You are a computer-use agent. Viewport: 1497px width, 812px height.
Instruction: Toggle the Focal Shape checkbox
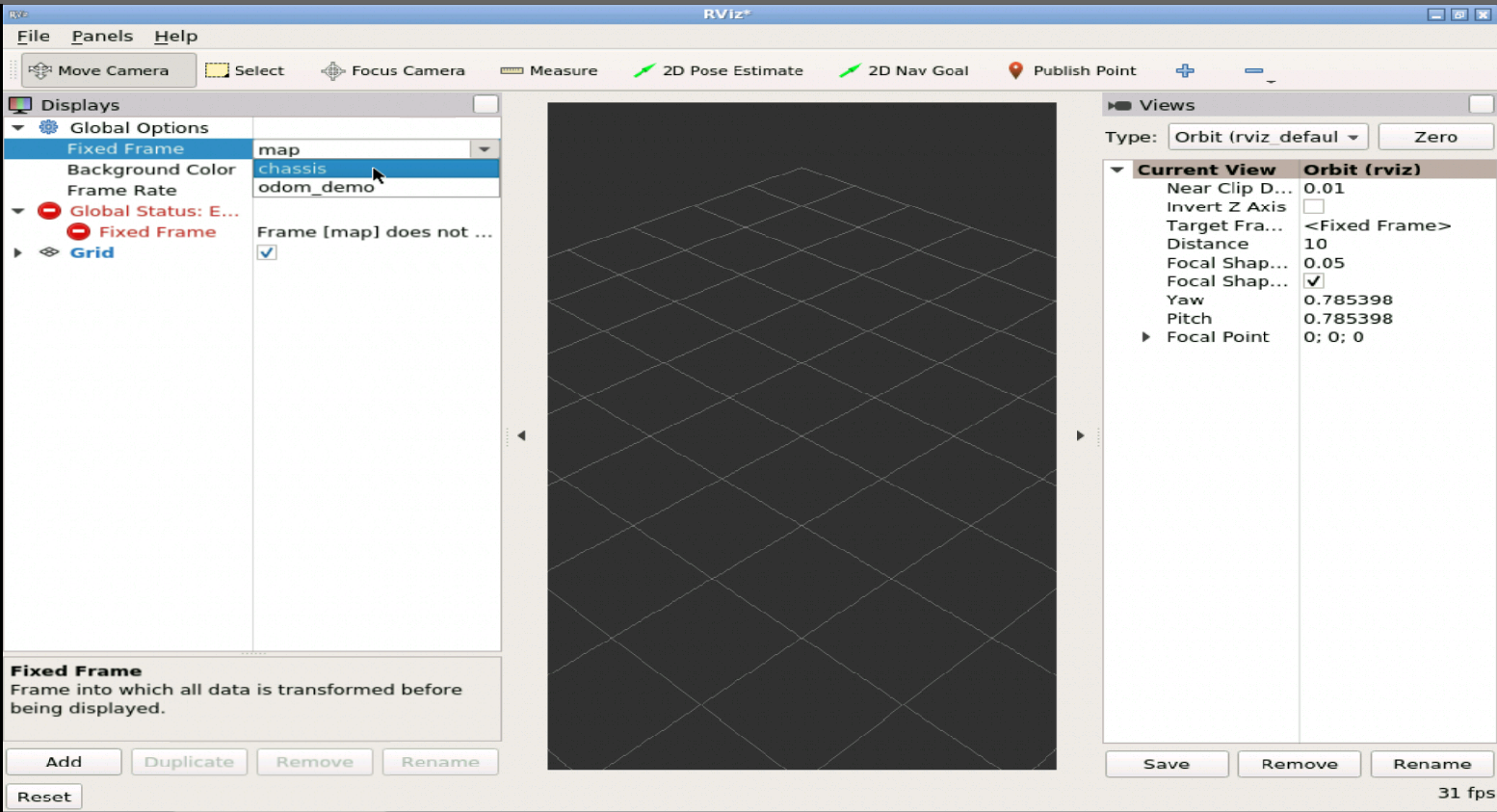1313,281
